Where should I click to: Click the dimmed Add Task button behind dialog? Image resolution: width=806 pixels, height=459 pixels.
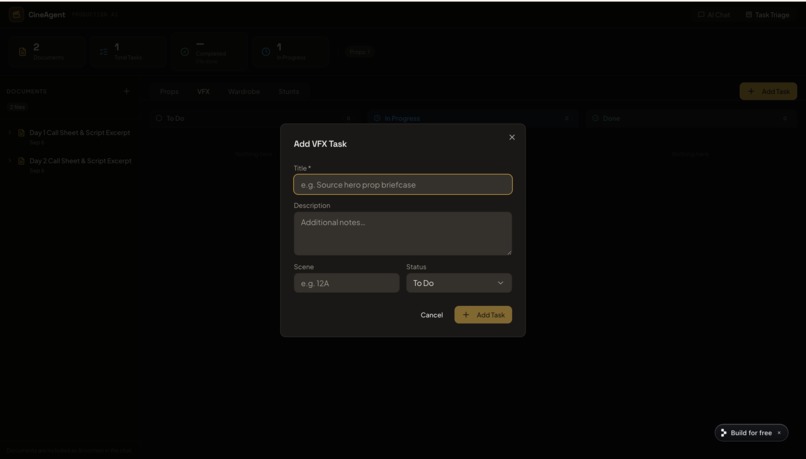click(768, 91)
